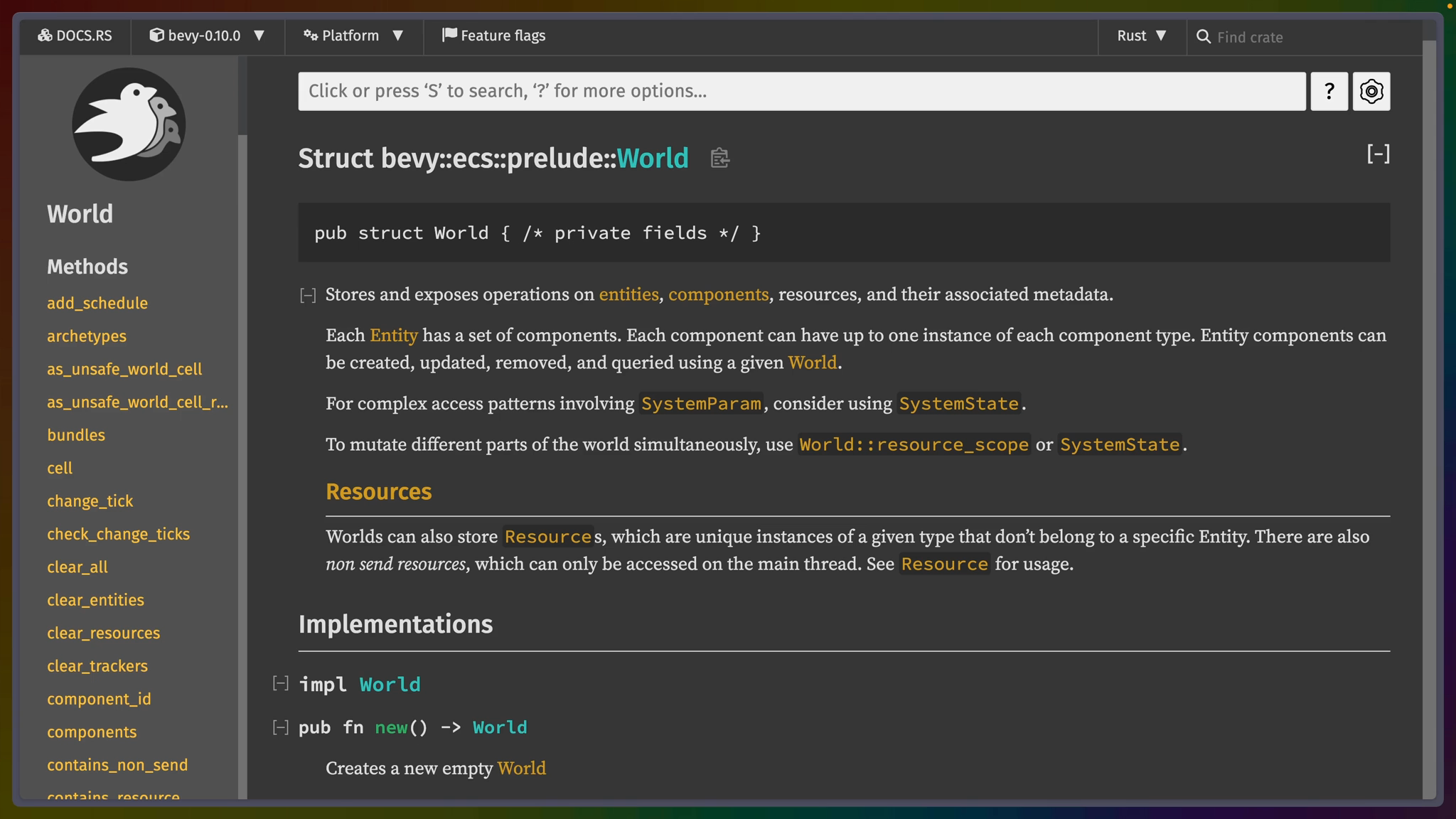Click the copy item path clipboard icon

tap(719, 158)
